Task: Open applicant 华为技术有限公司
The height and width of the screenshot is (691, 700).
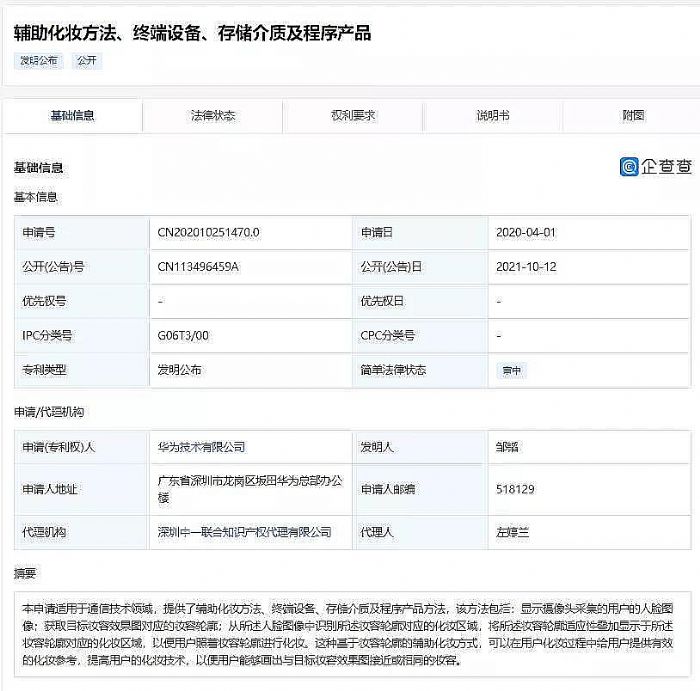Action: pyautogui.click(x=201, y=447)
